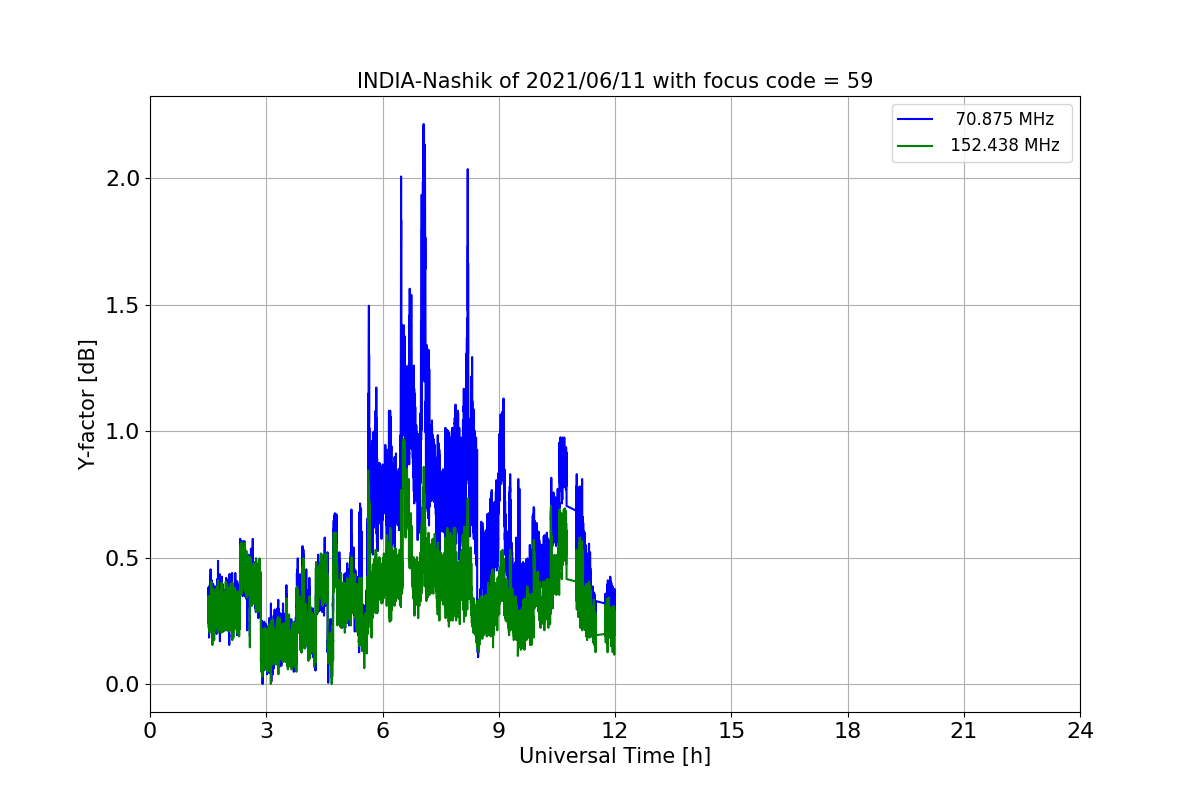Click x-axis tick label 18
1200x800 pixels.
click(847, 730)
